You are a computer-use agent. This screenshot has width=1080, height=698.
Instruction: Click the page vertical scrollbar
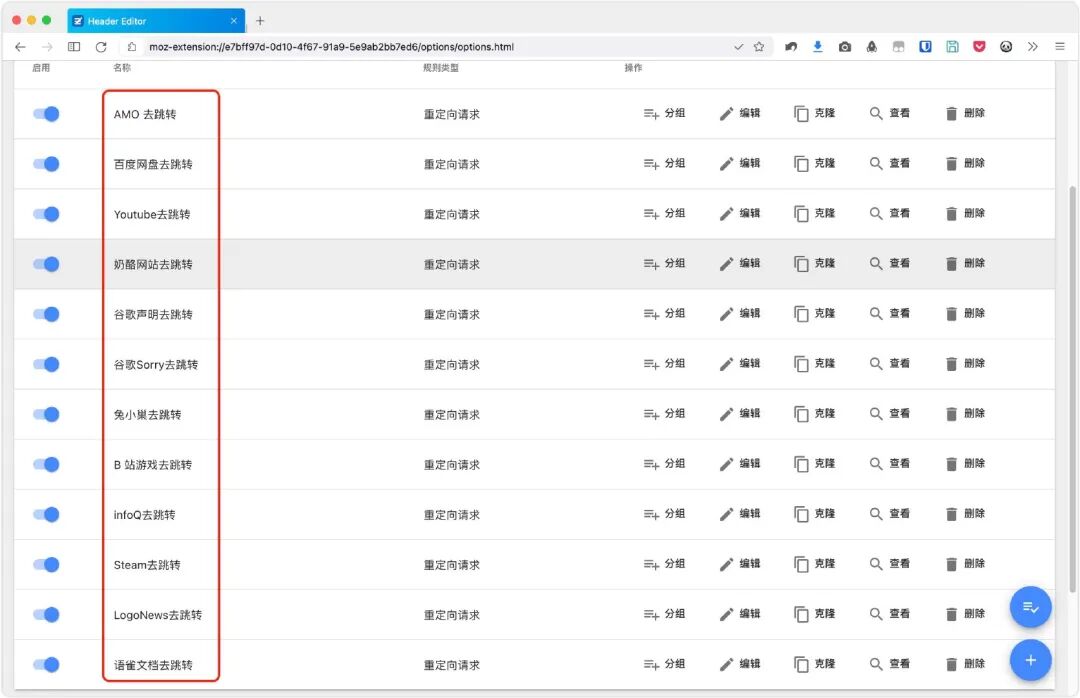click(x=1072, y=389)
